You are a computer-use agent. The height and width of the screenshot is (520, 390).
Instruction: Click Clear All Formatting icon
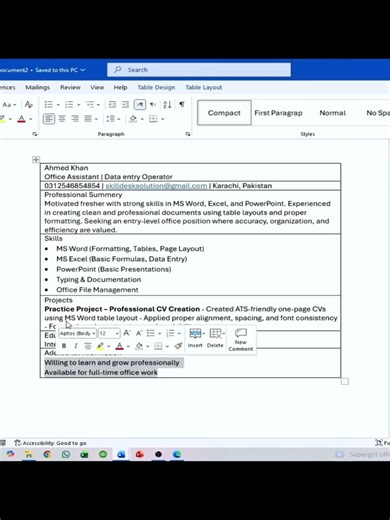(29, 105)
